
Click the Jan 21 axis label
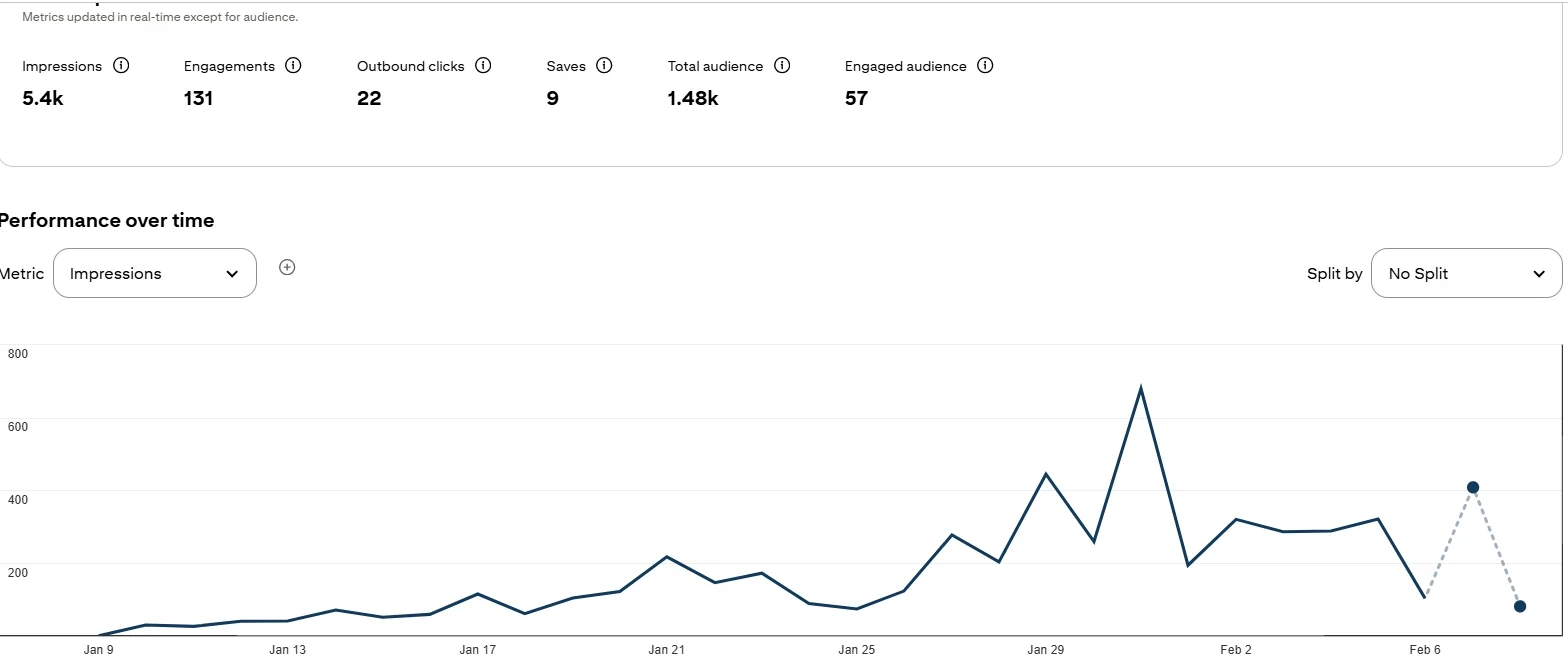tap(666, 650)
